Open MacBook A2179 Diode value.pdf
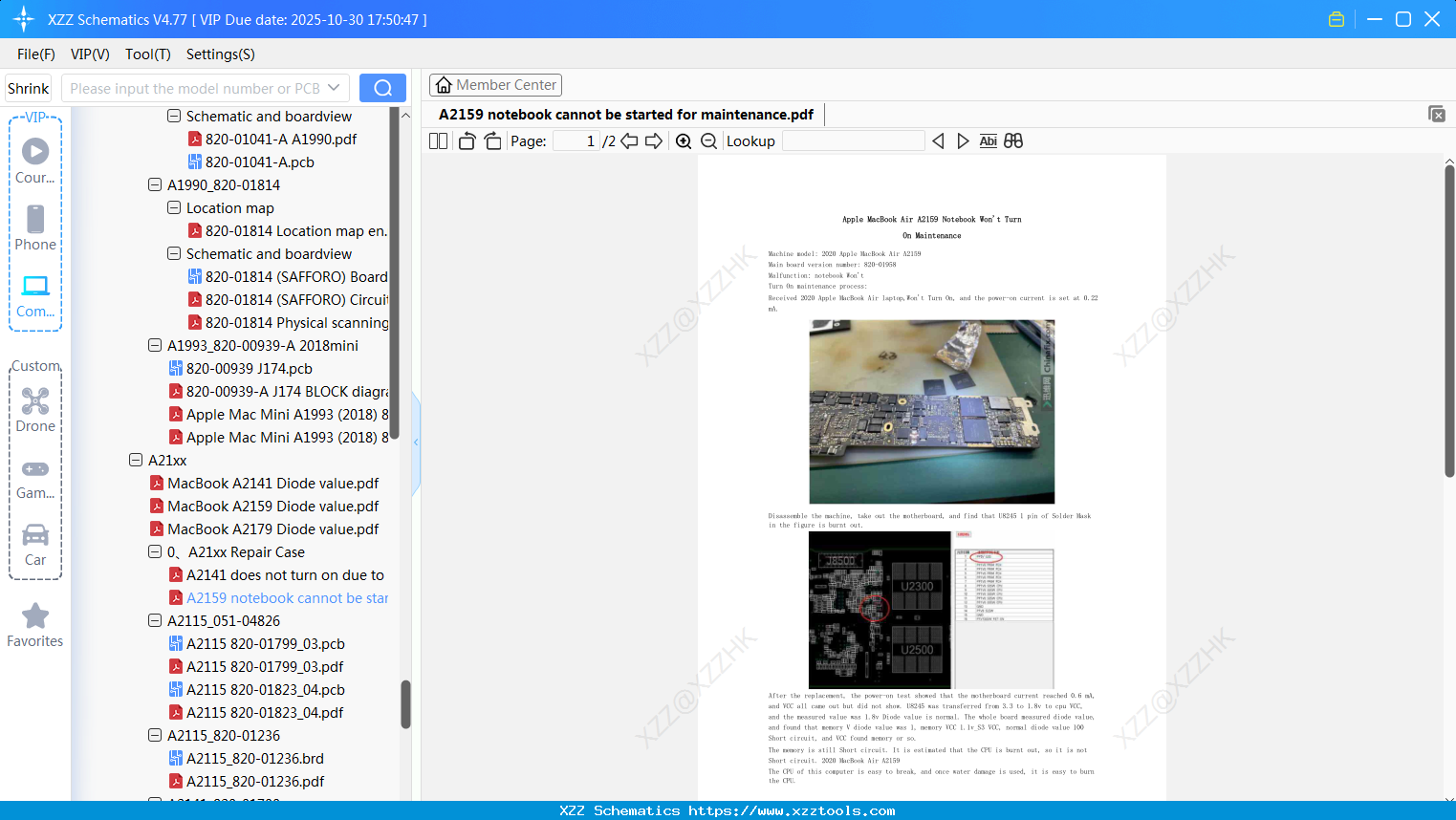The image size is (1456, 820). 272,529
